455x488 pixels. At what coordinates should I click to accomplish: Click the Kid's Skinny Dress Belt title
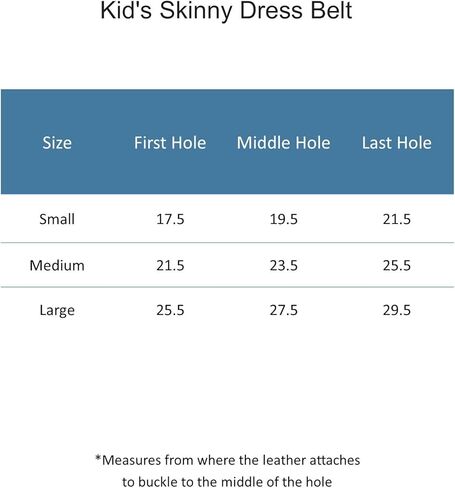pos(226,11)
